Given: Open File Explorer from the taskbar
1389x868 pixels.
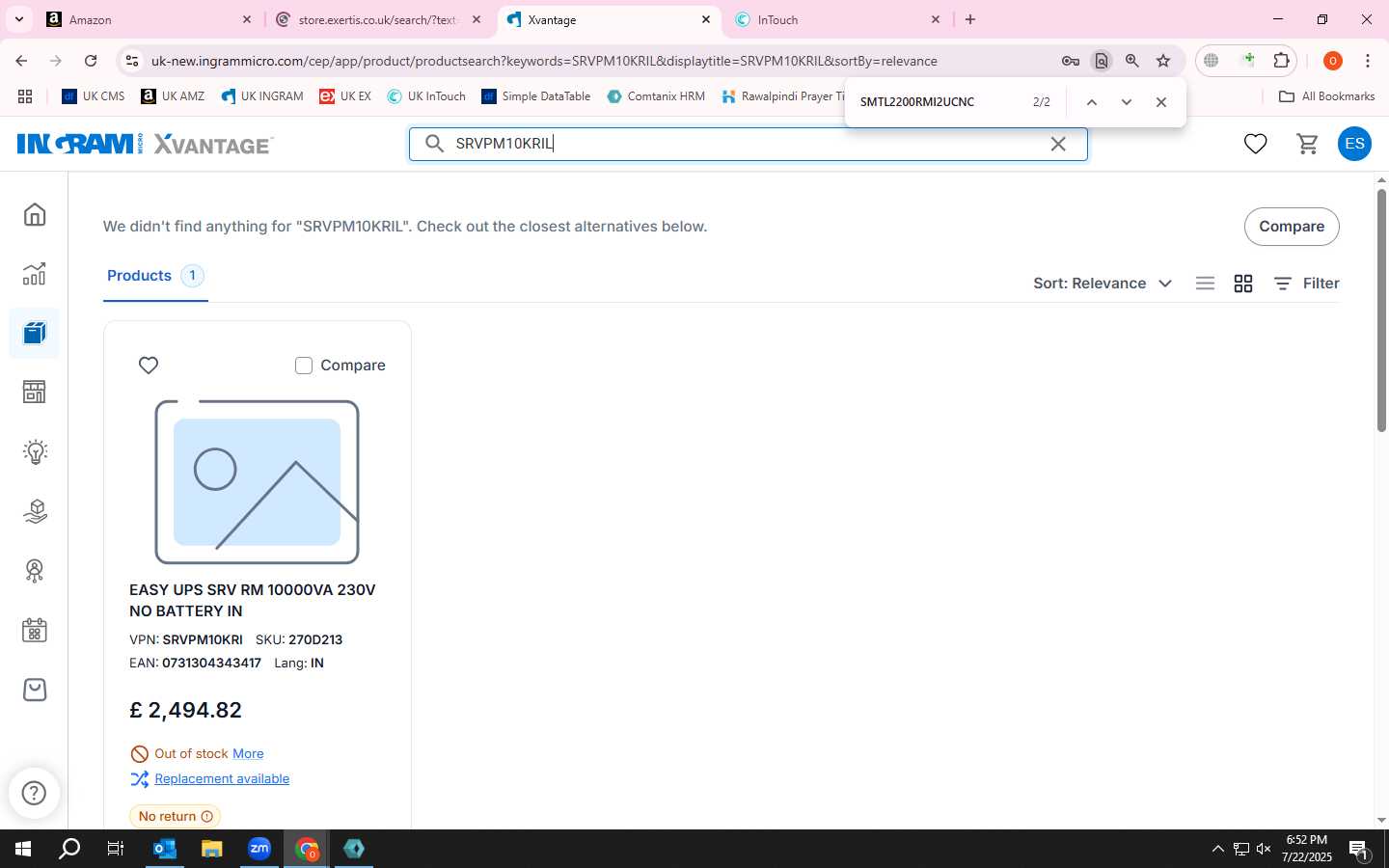Looking at the screenshot, I should [x=212, y=849].
